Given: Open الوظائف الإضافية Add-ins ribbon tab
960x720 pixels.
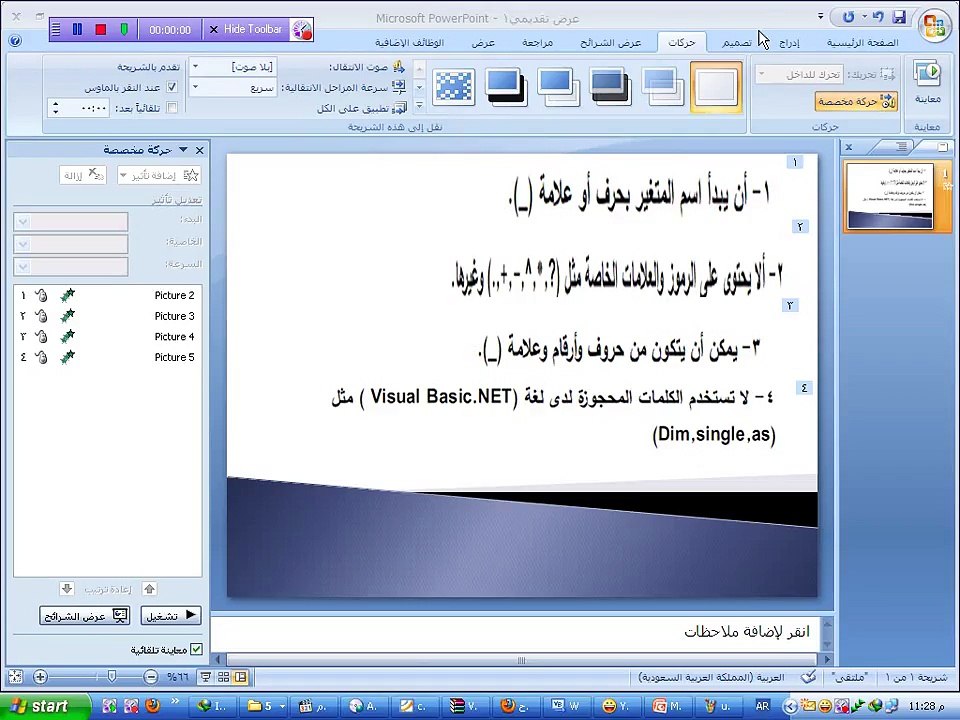Looking at the screenshot, I should pos(410,42).
